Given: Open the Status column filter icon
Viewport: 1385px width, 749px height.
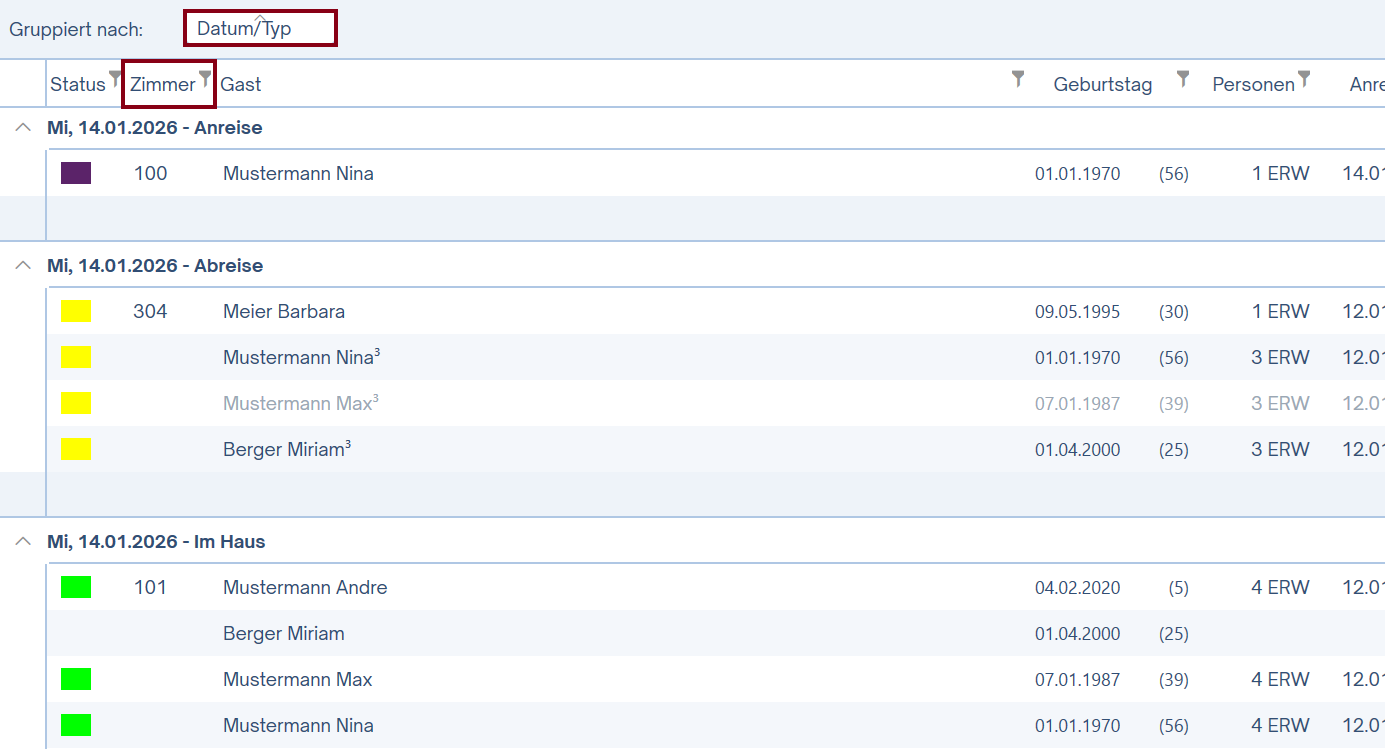Looking at the screenshot, I should click(x=115, y=78).
